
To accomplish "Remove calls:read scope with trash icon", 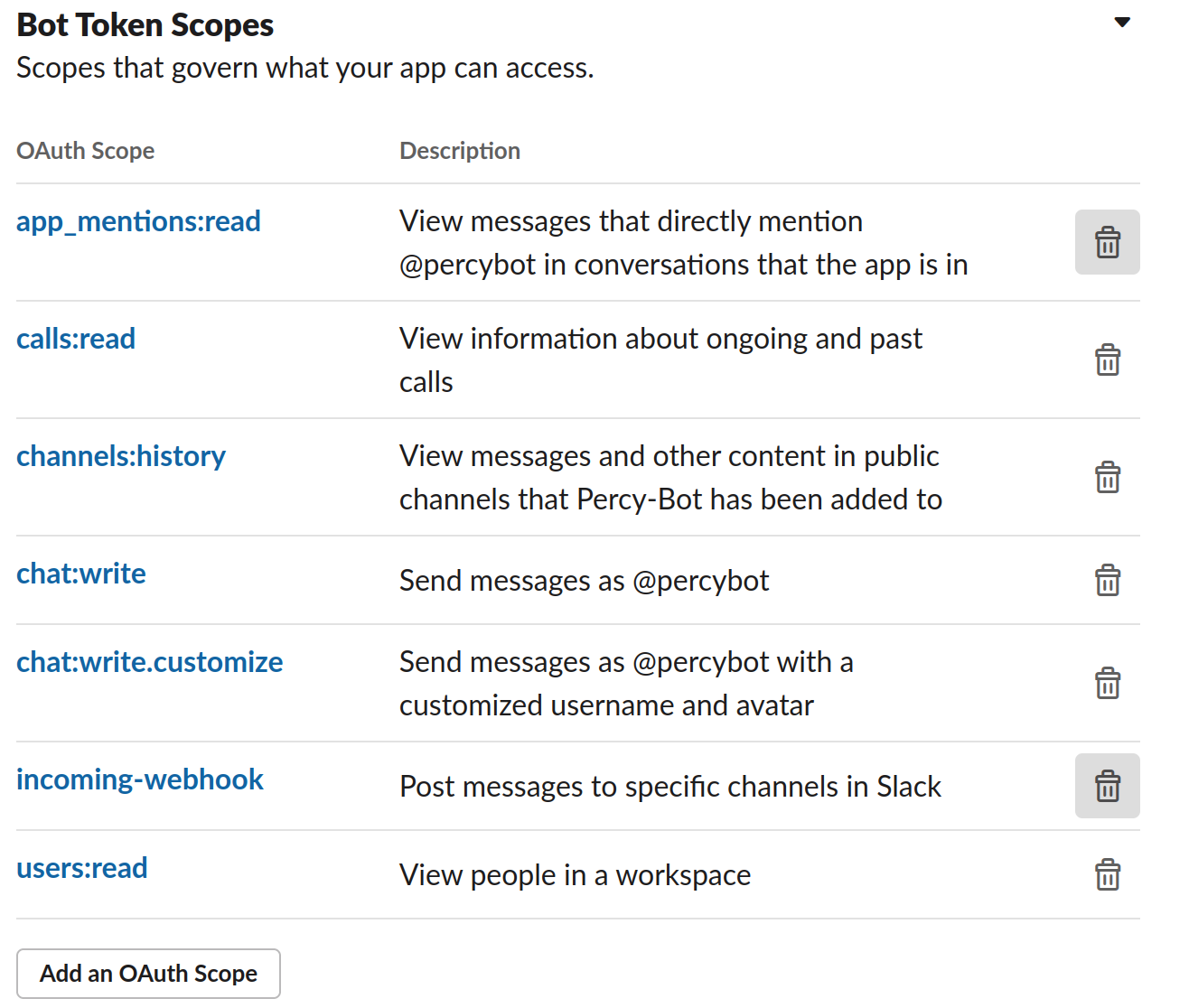I will (1107, 359).
